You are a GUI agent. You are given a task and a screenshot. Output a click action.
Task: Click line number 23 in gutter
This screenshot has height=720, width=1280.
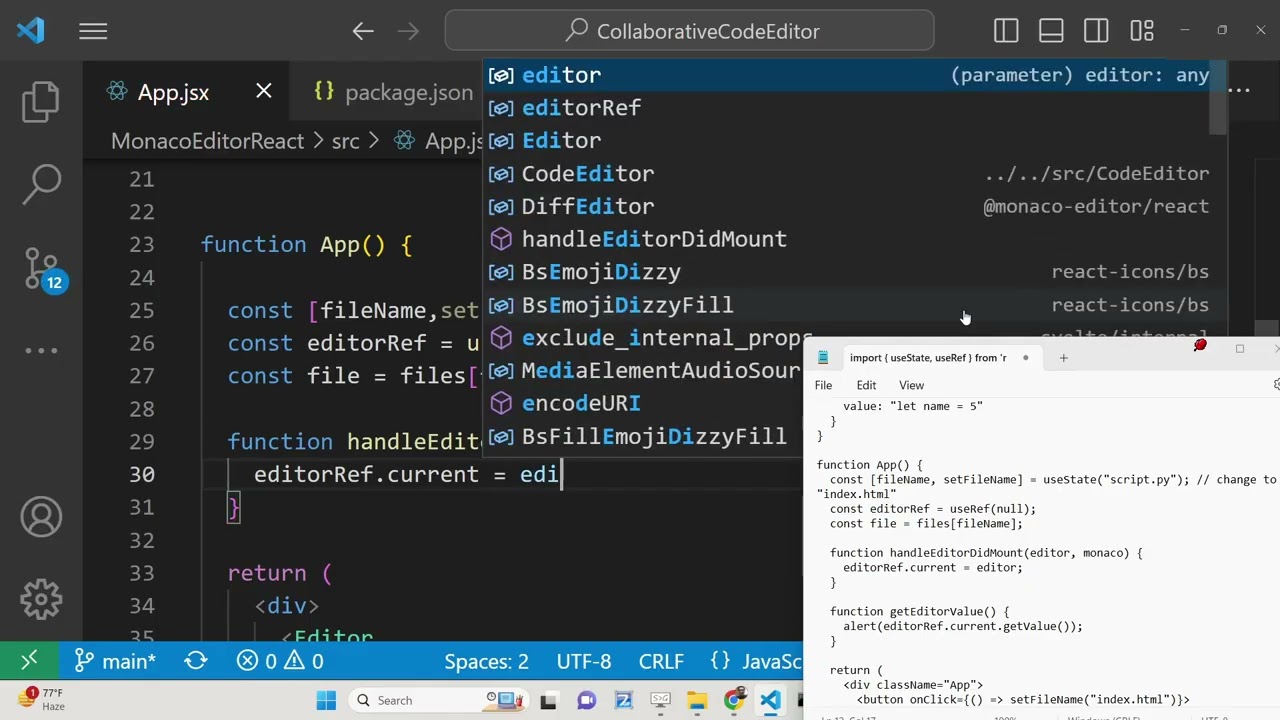coord(142,245)
